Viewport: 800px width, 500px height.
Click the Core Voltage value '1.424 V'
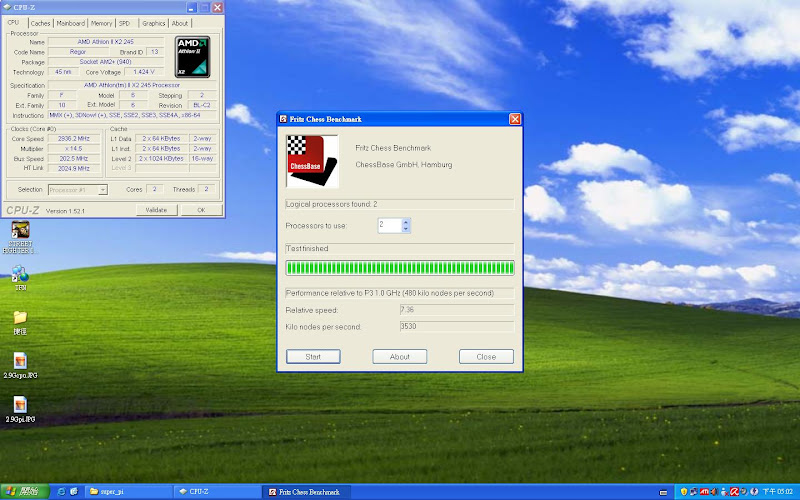coord(144,72)
